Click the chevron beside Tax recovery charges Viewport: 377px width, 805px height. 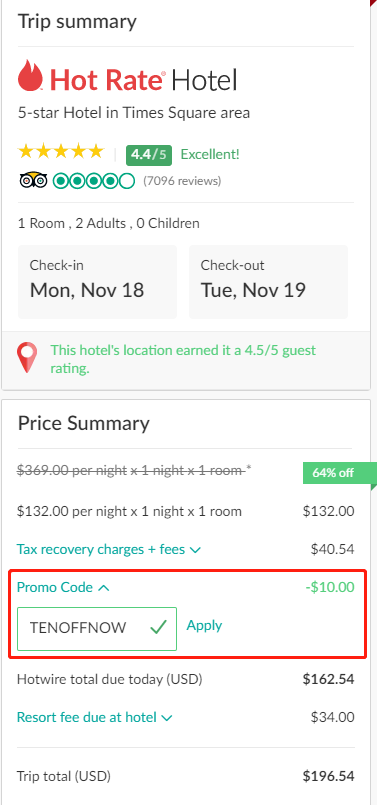(x=195, y=550)
